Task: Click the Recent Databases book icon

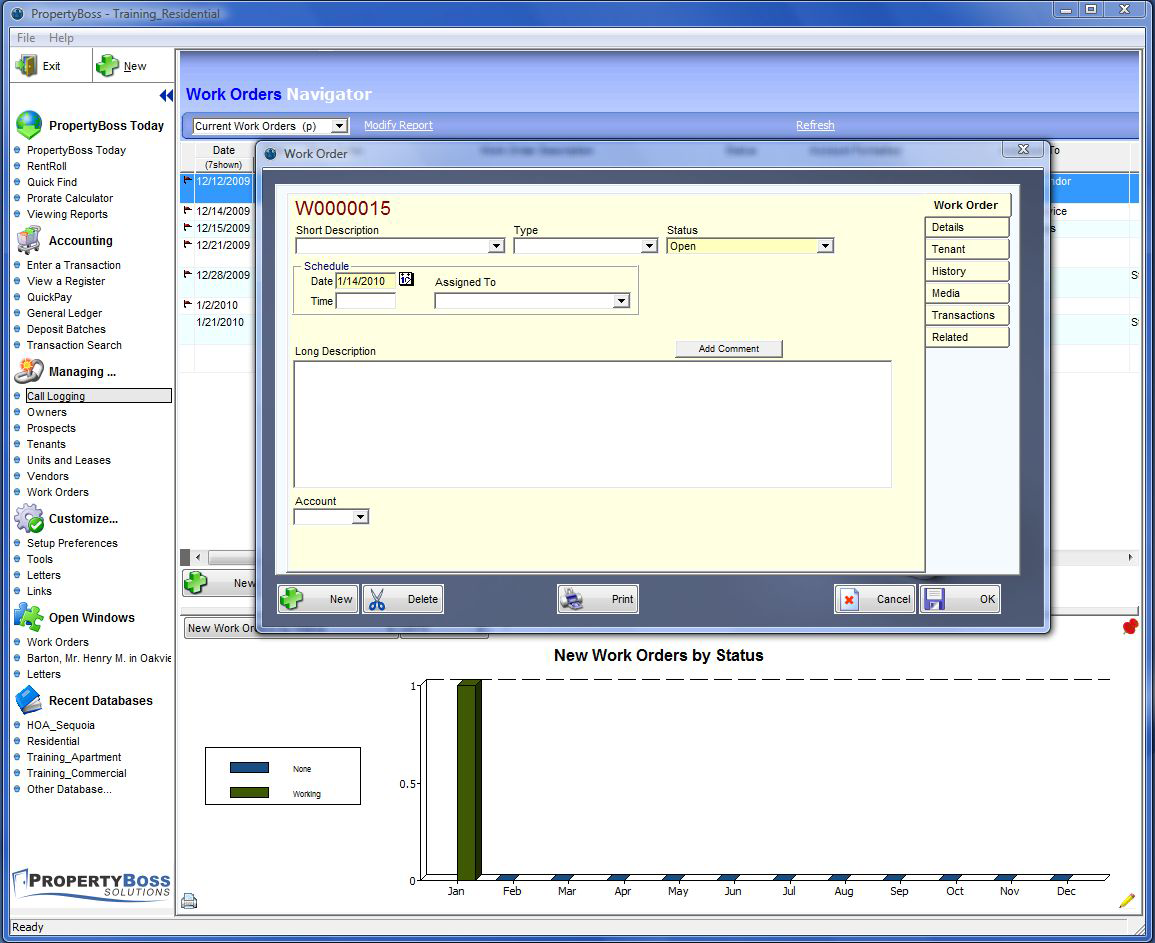Action: point(29,700)
